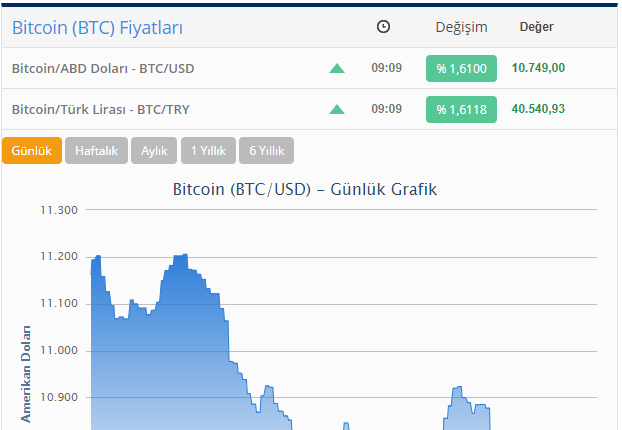Click the 09:09 time in BTC/USD row
The image size is (622, 430).
click(x=386, y=68)
